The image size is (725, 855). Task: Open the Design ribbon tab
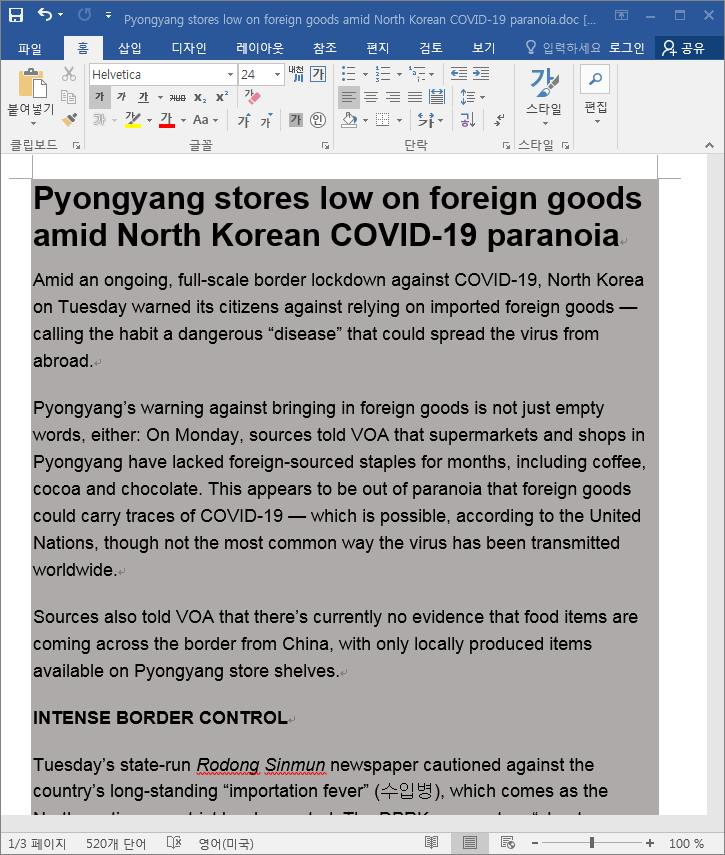tap(189, 48)
